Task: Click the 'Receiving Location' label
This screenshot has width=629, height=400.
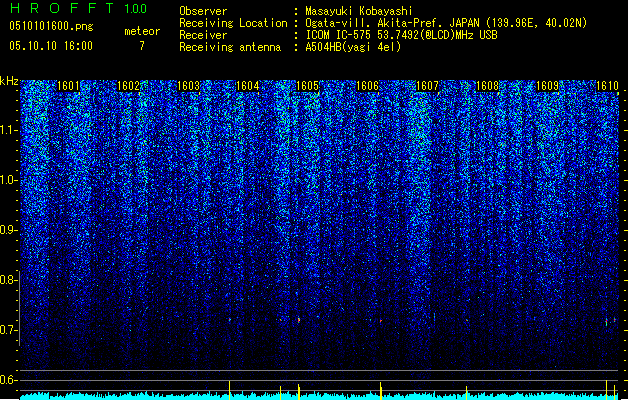Action: point(233,23)
